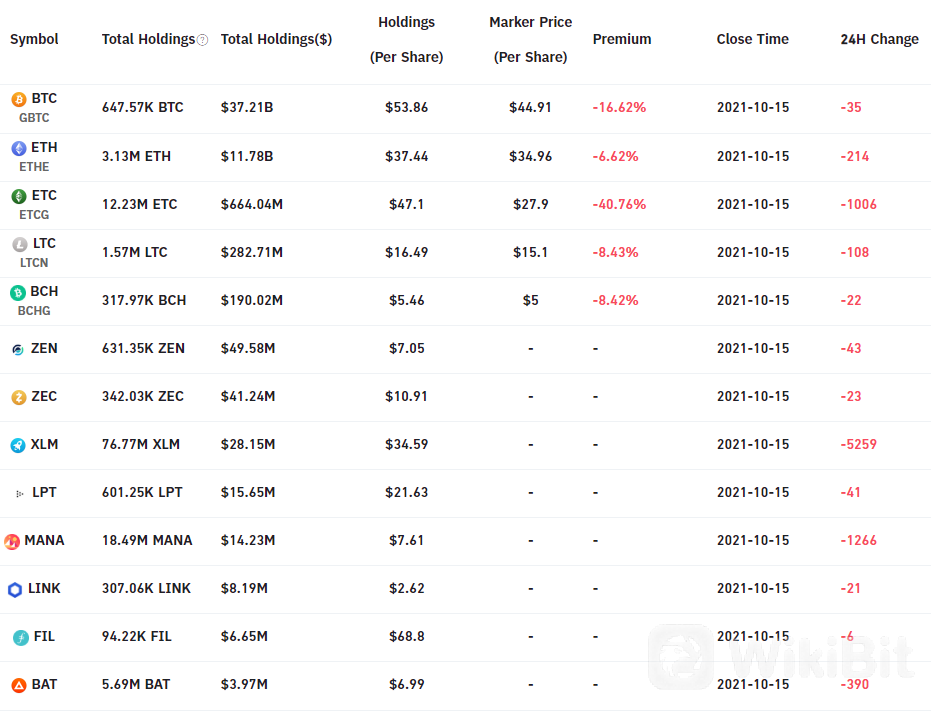Open the ETHE trust symbol link
931x712 pixels.
point(34,167)
